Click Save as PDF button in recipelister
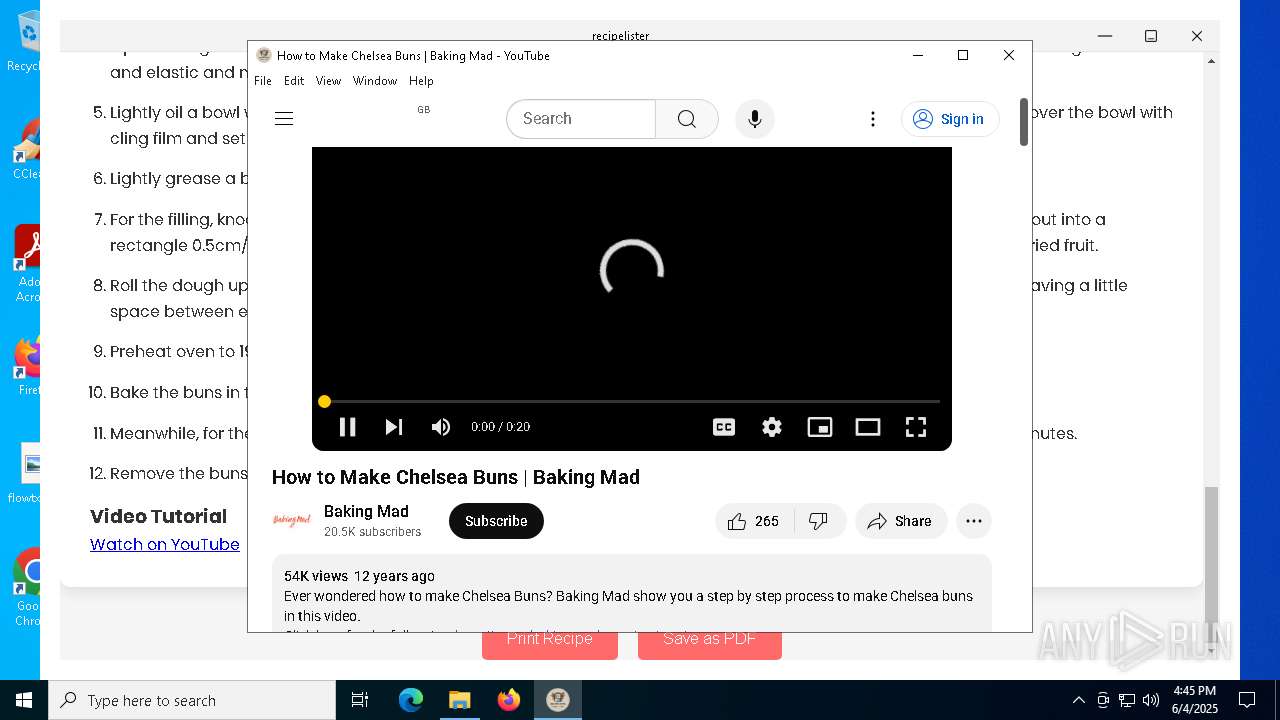 click(710, 639)
